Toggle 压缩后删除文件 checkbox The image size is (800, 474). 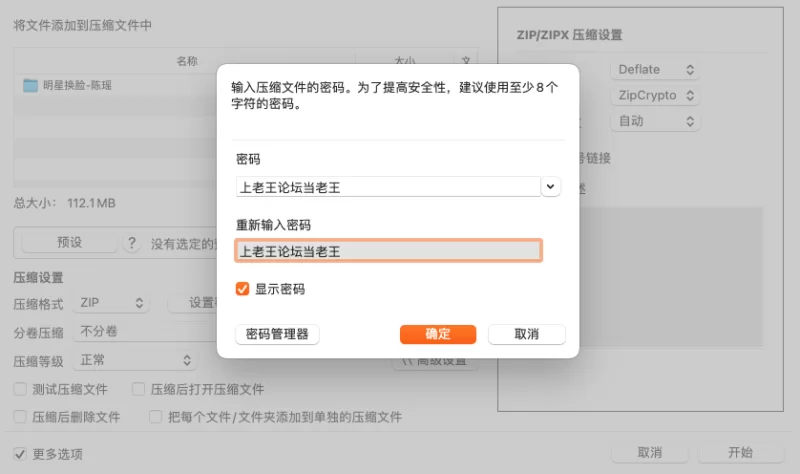(20, 416)
